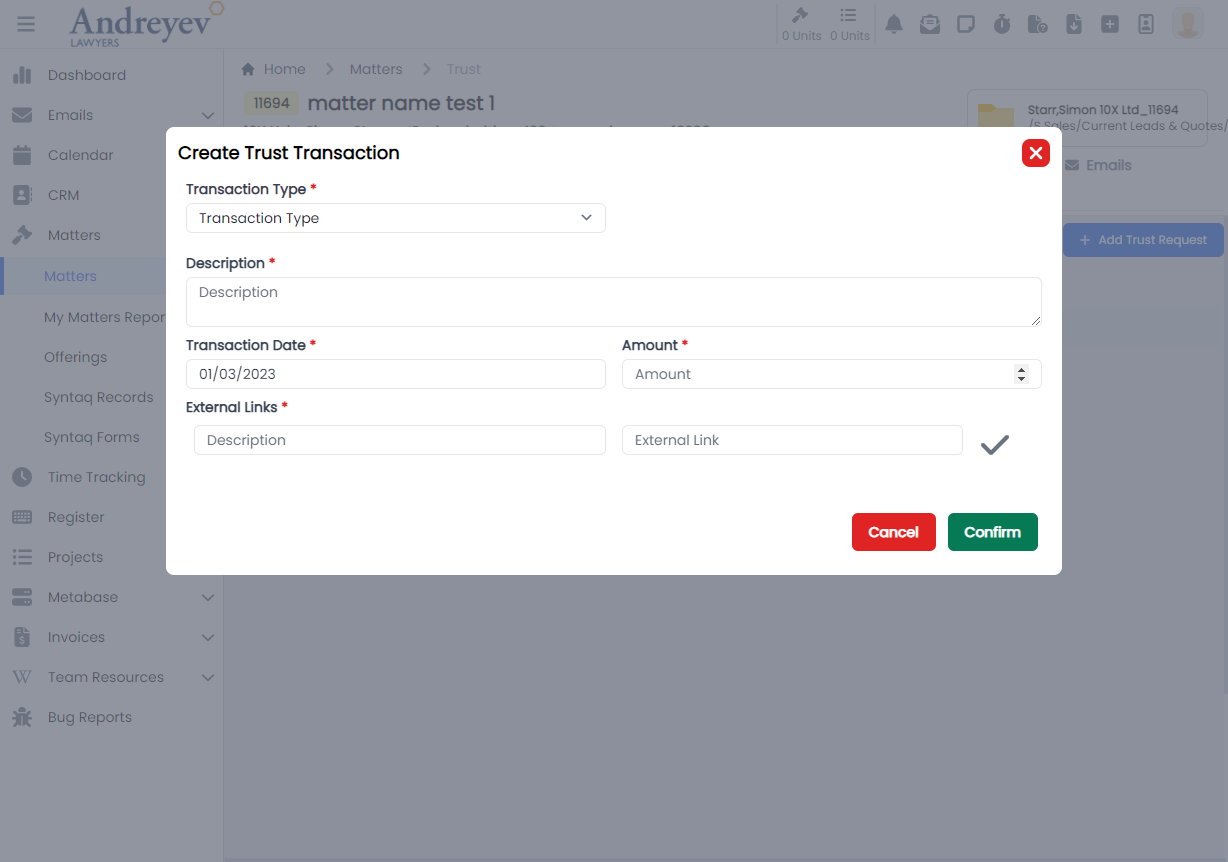This screenshot has height=862, width=1228.
Task: Expand the Emails sidebar section
Action: tap(207, 115)
